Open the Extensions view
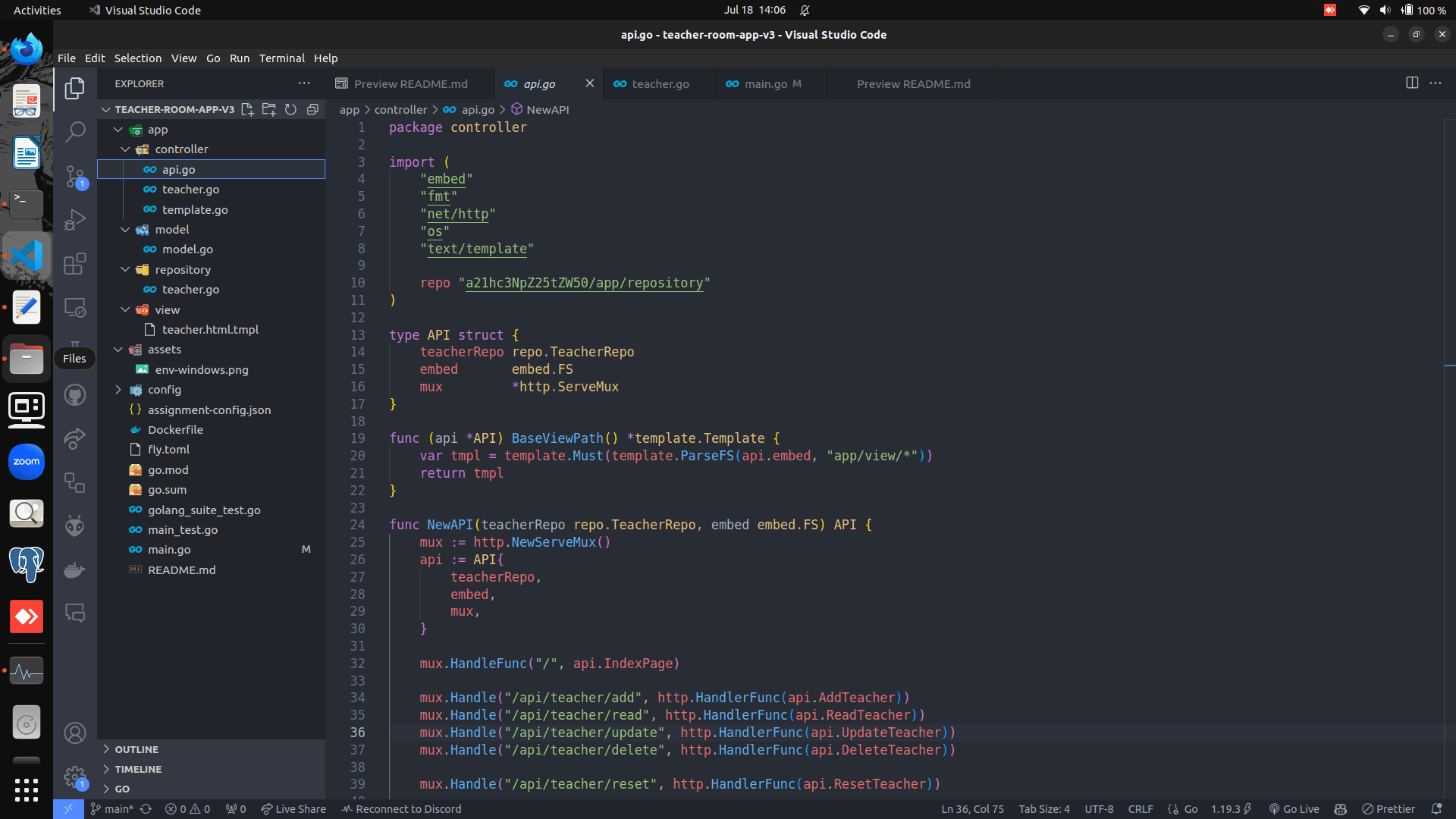 pos(74,264)
